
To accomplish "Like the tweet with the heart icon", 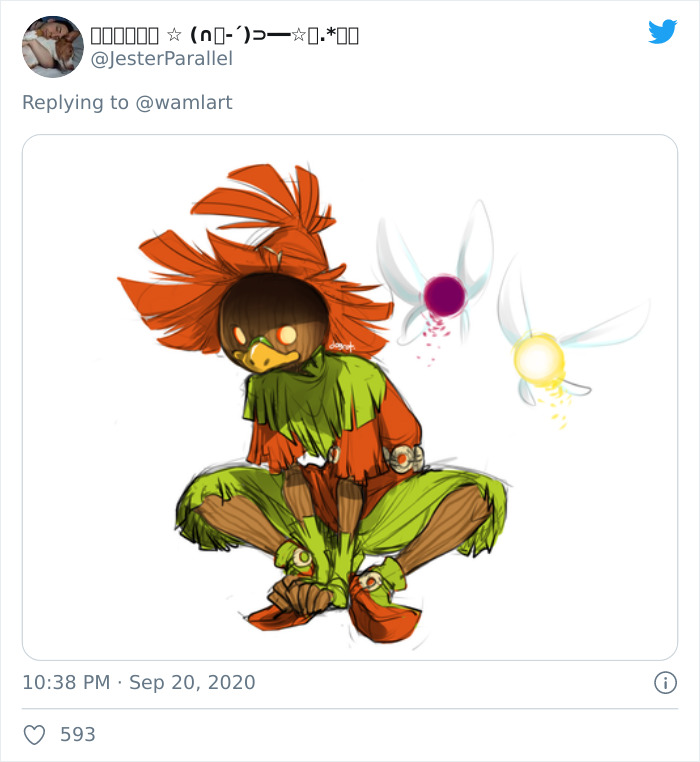I will click(34, 735).
